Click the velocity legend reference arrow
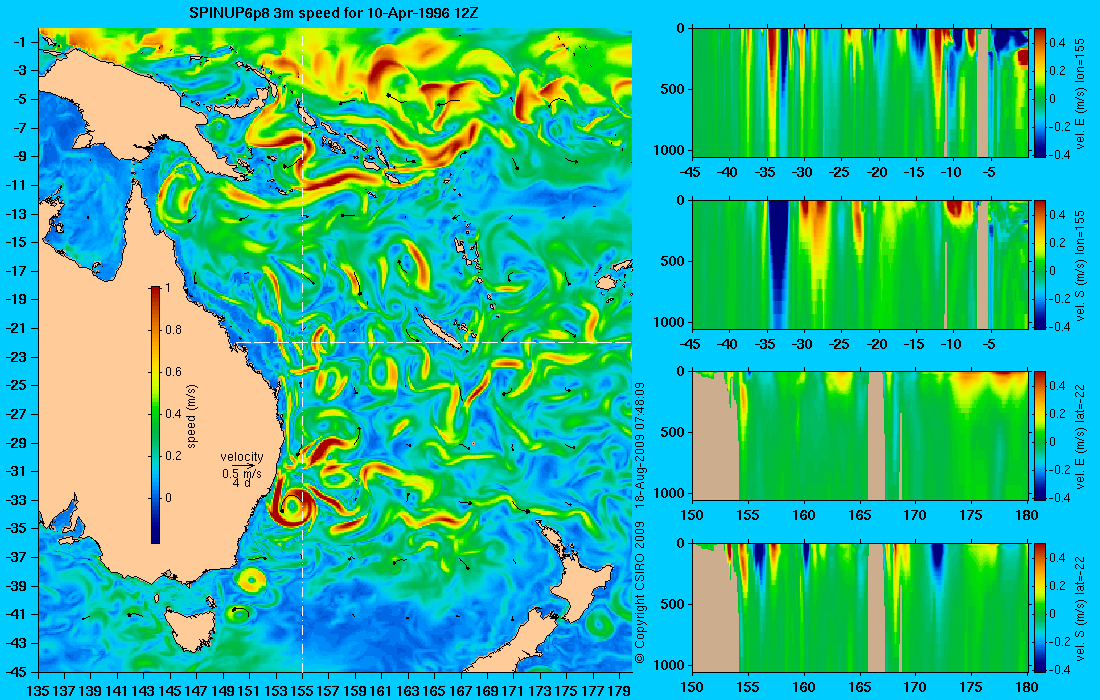This screenshot has width=1100, height=700. [x=242, y=466]
